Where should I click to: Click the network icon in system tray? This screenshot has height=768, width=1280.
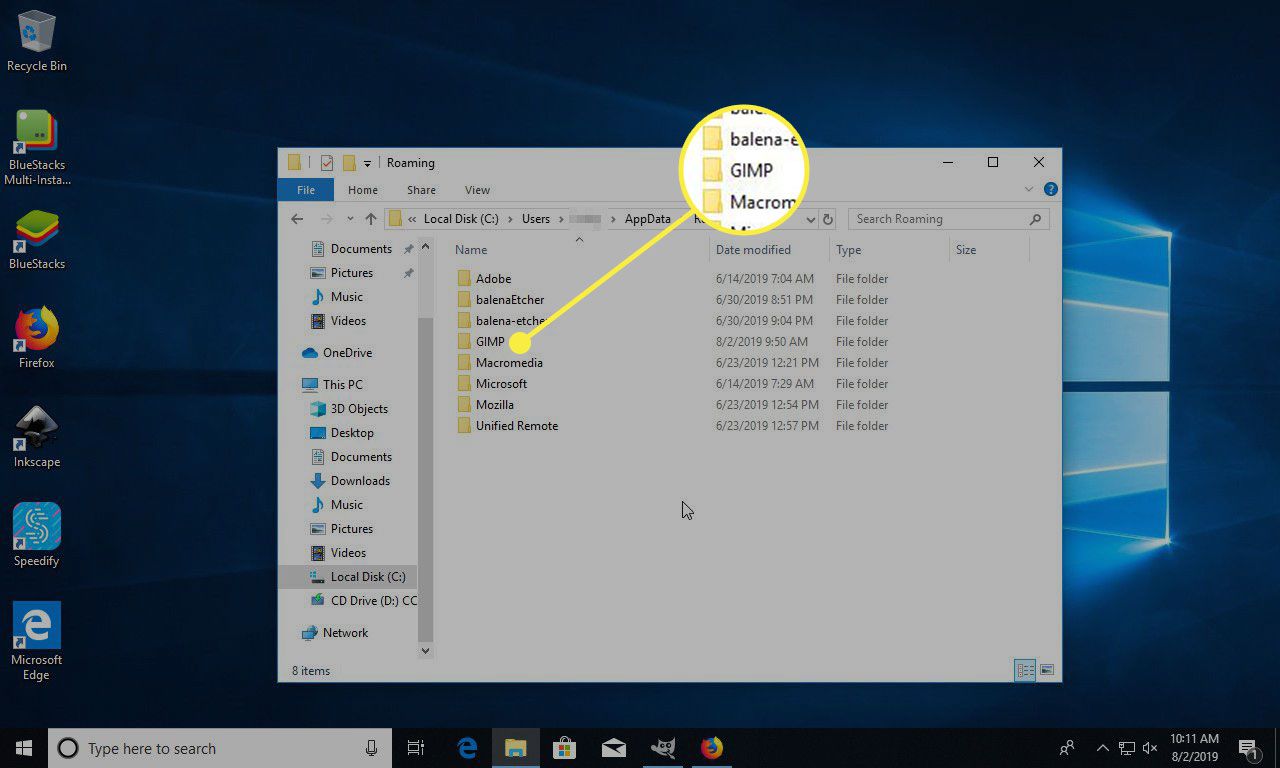pos(1126,748)
